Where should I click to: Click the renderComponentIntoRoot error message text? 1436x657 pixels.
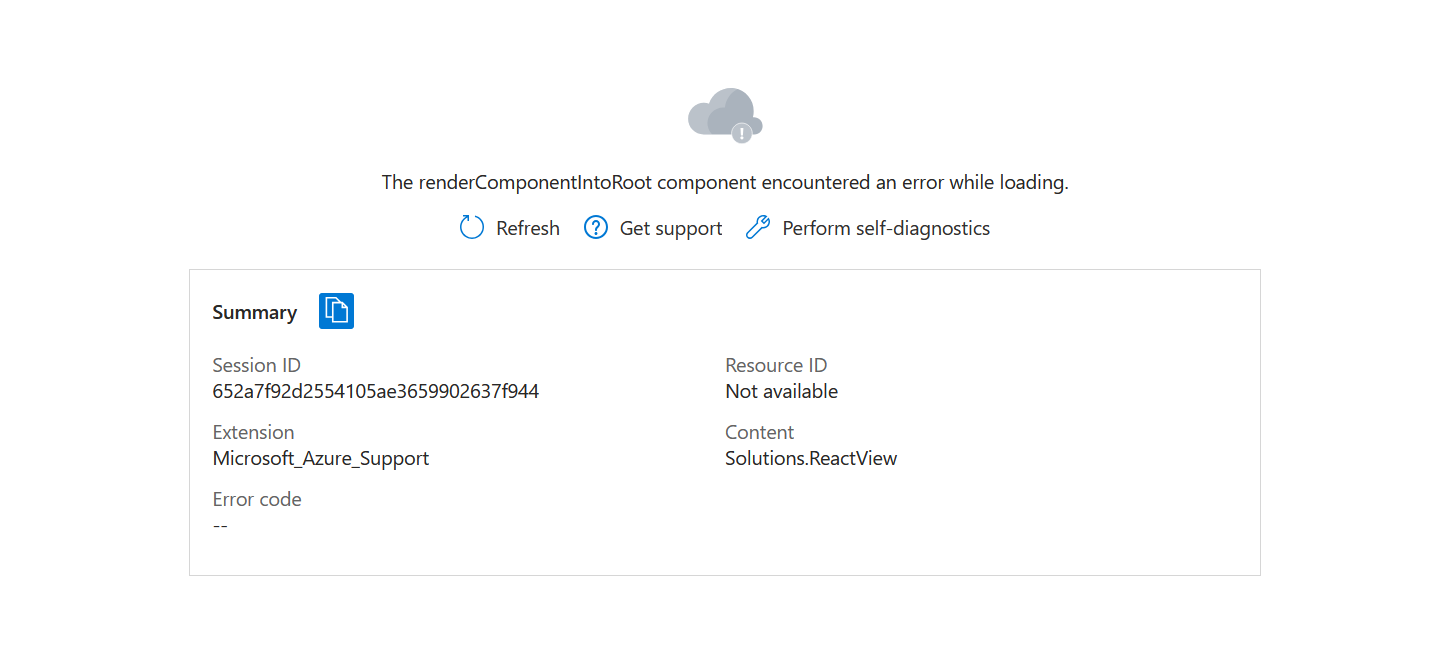(725, 182)
